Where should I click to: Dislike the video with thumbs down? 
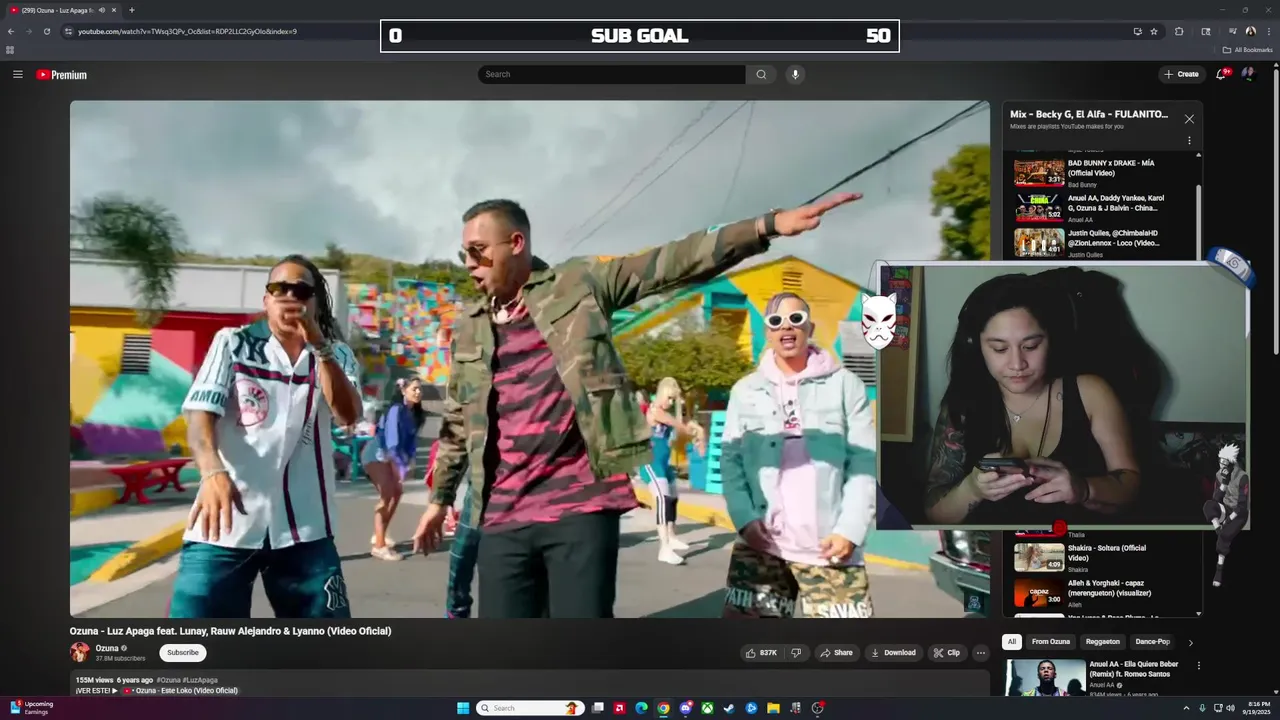click(797, 653)
